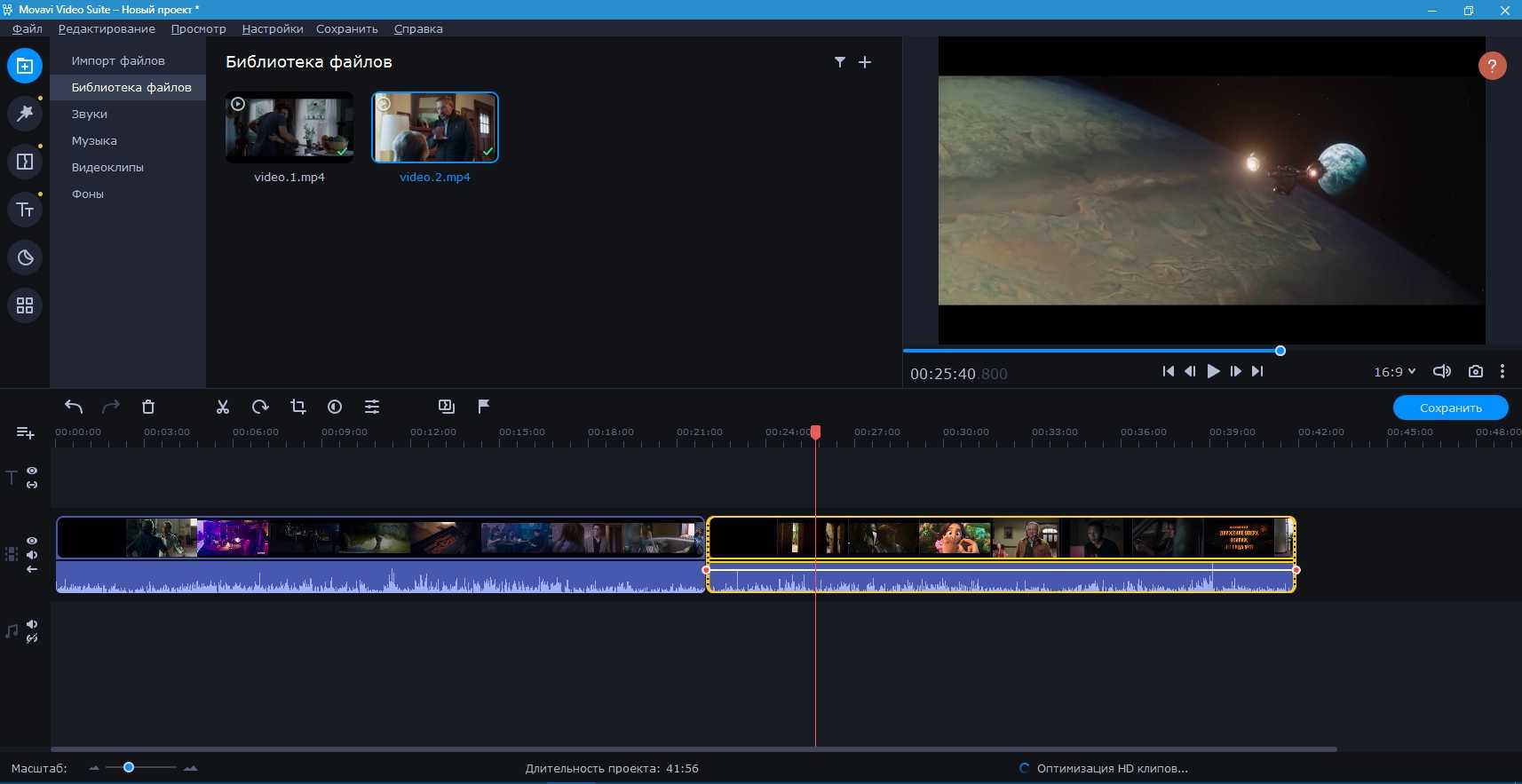Open the file import tab icon

[x=25, y=66]
